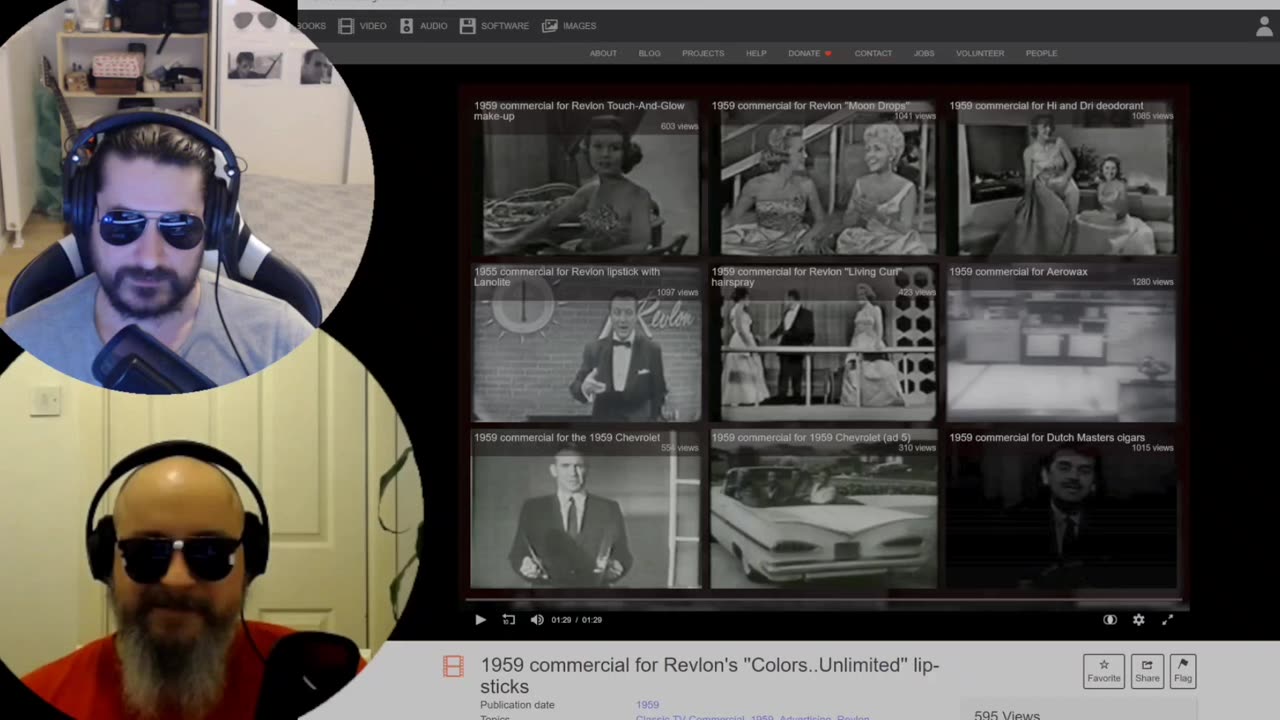Open the PEOPLE menu item

(x=1041, y=53)
